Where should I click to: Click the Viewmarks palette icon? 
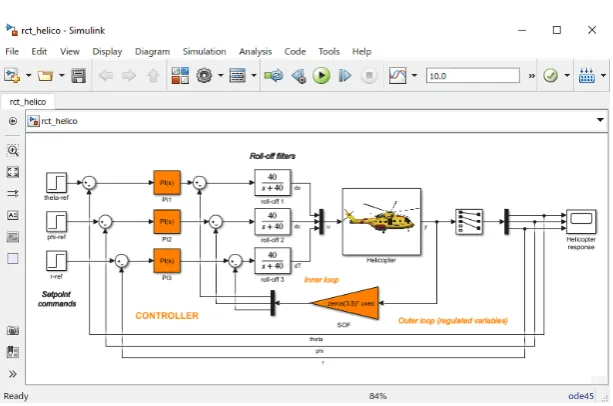click(x=13, y=352)
